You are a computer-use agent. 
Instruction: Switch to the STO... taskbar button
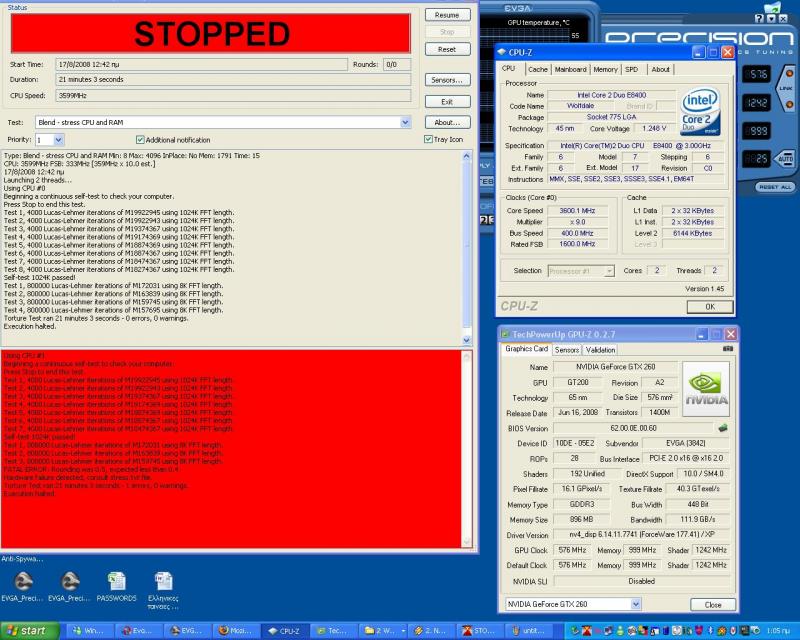click(x=480, y=631)
